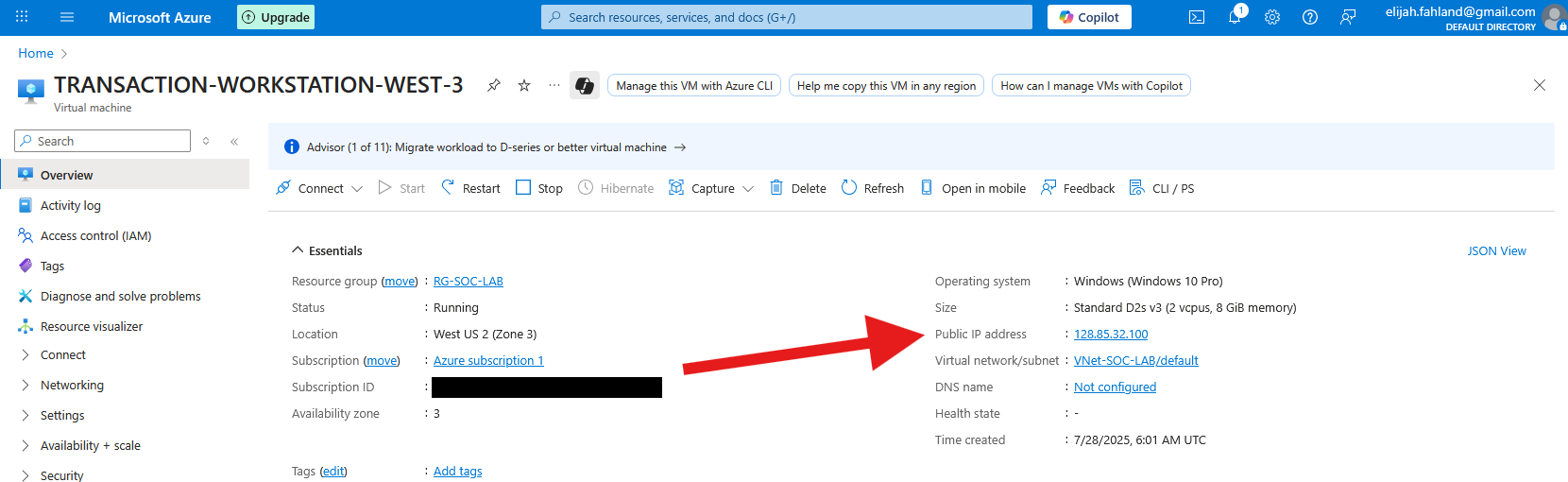Select Manage this VM with Azure CLI
1568x482 pixels.
694,85
